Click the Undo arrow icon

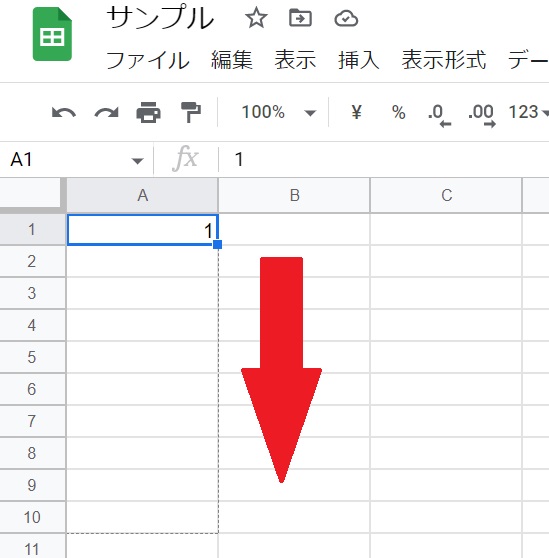point(64,112)
